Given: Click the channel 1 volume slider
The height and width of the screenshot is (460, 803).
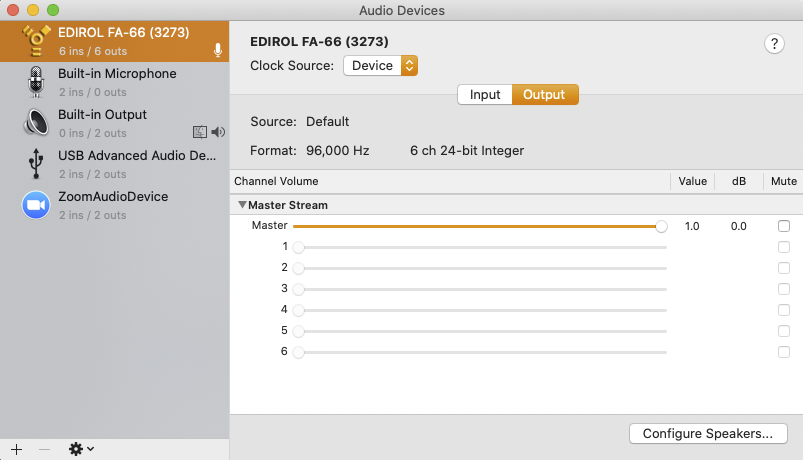Looking at the screenshot, I should pos(479,247).
